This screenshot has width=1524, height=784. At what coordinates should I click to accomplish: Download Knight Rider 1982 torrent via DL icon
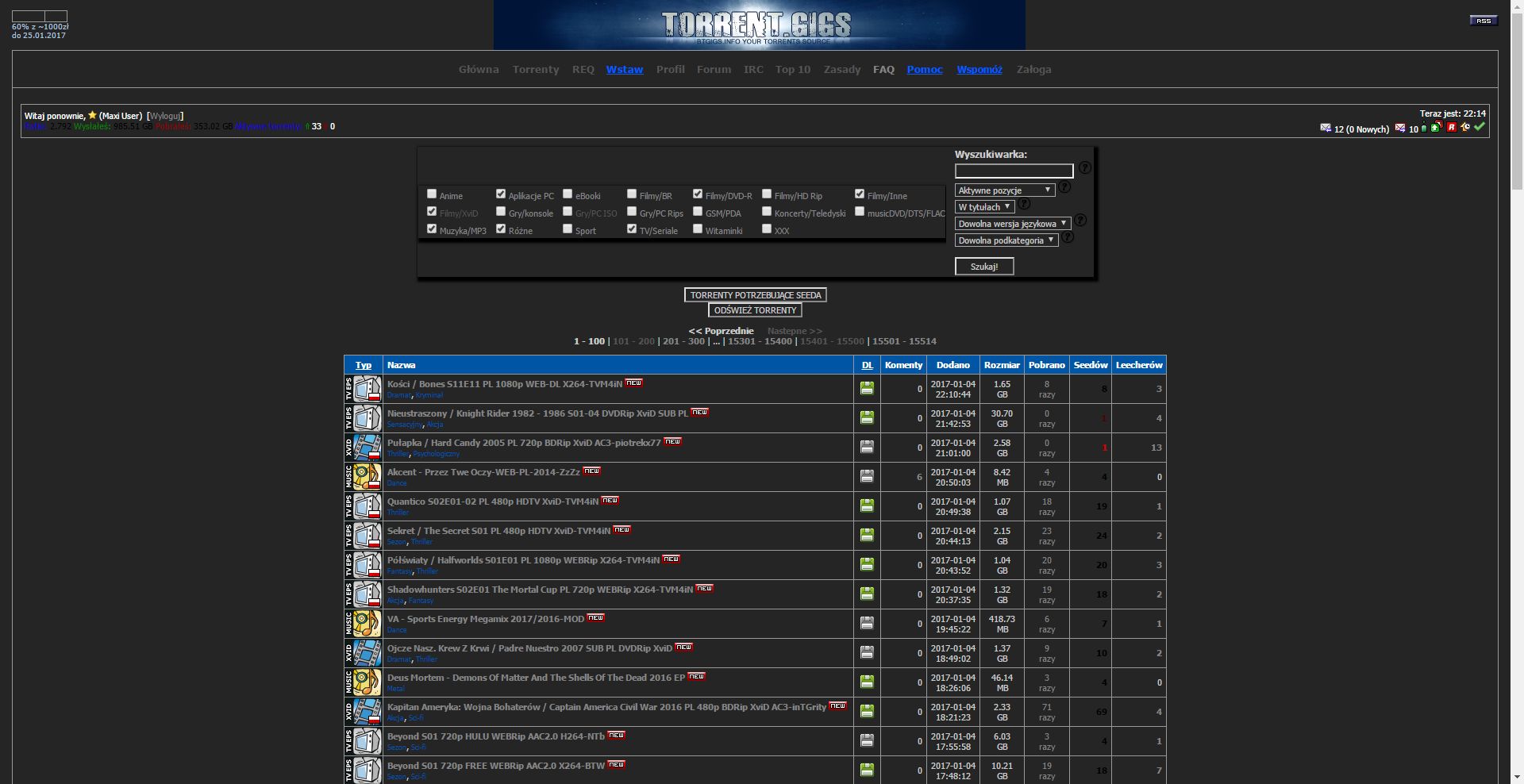[867, 417]
